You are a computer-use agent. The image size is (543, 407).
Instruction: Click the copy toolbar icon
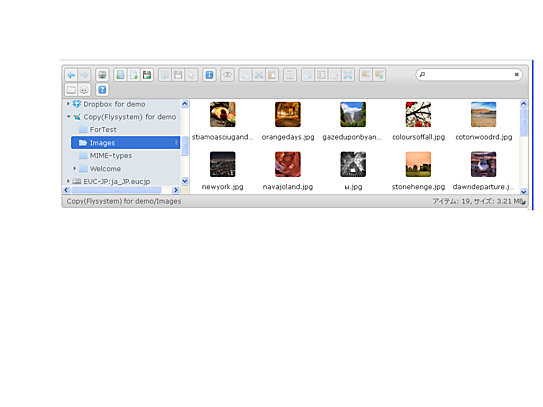click(x=245, y=75)
